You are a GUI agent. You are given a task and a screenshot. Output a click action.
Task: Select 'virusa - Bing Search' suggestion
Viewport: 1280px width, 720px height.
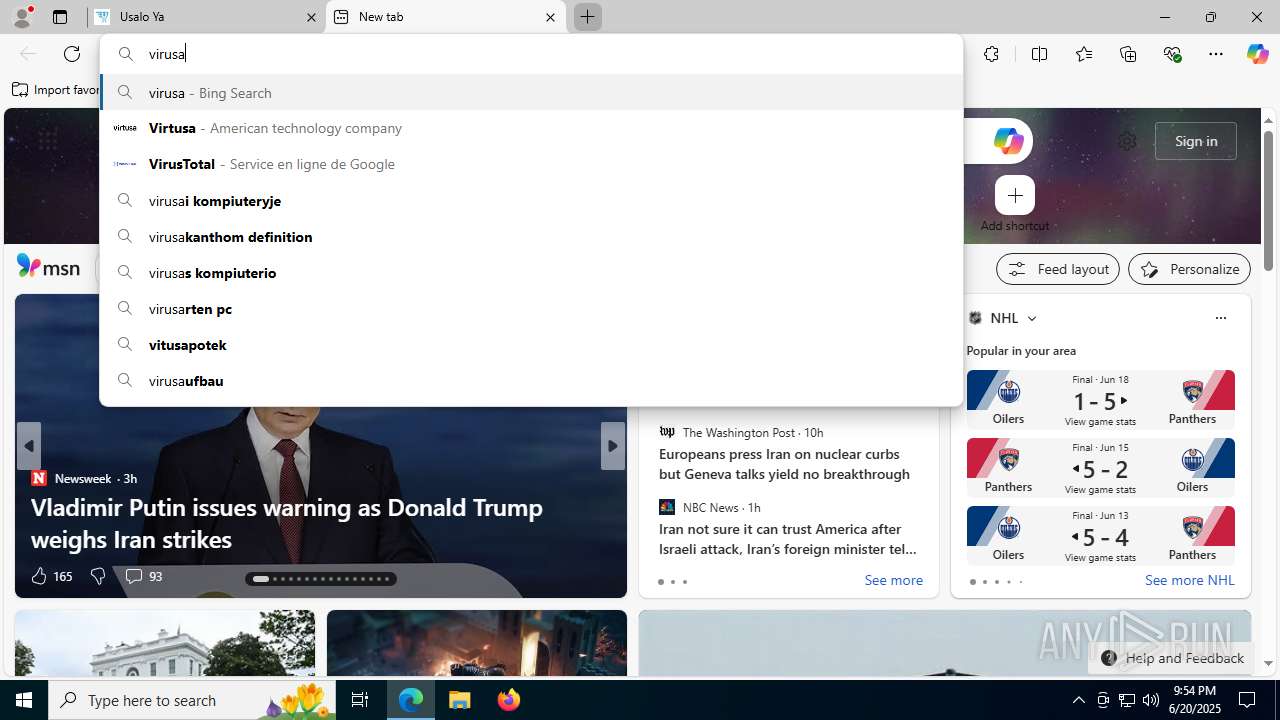point(531,93)
